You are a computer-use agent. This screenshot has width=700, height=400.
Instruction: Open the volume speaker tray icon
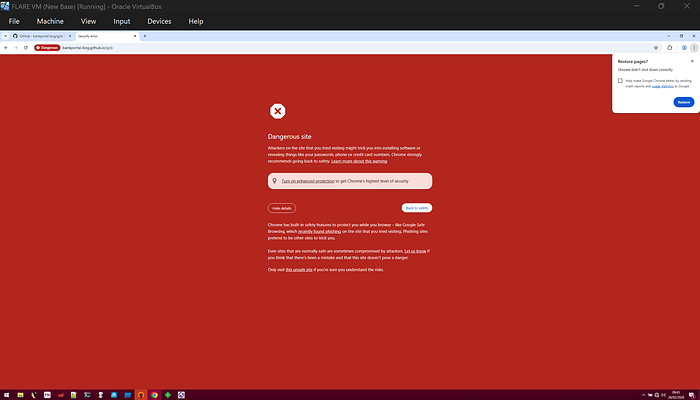click(x=663, y=395)
